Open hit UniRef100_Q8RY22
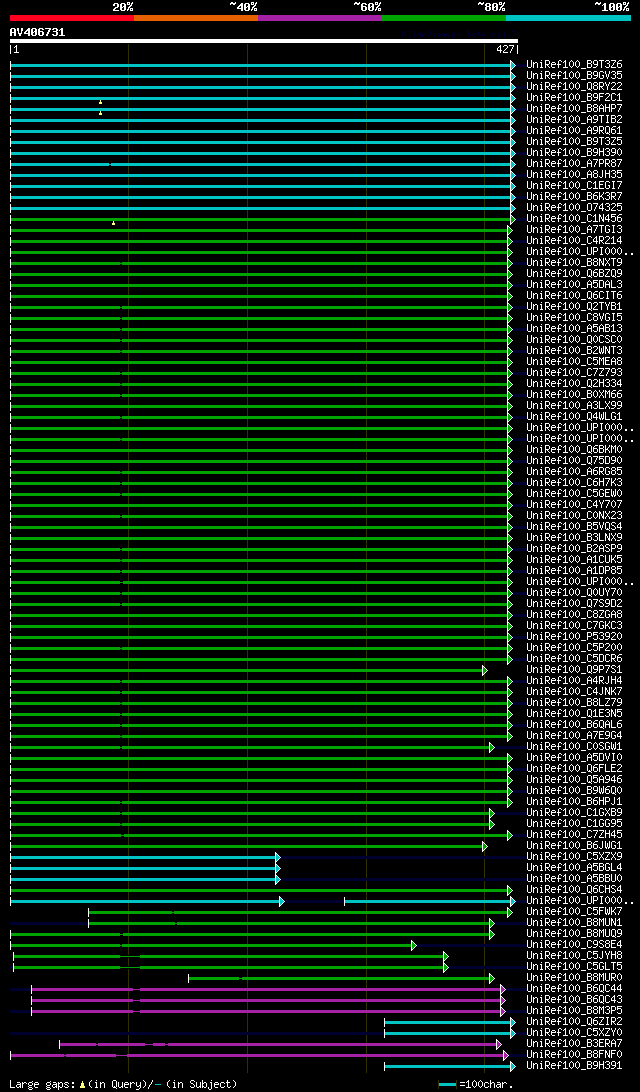The image size is (640, 1092). click(575, 86)
